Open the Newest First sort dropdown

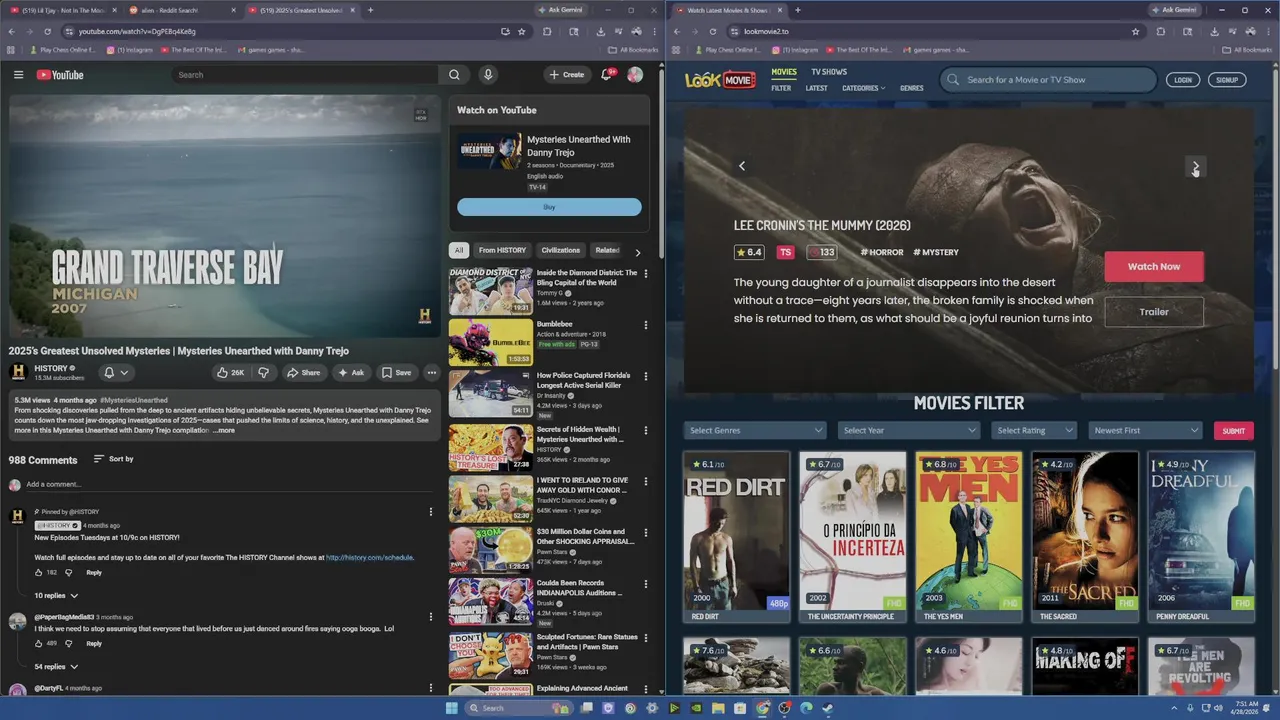tap(1145, 431)
